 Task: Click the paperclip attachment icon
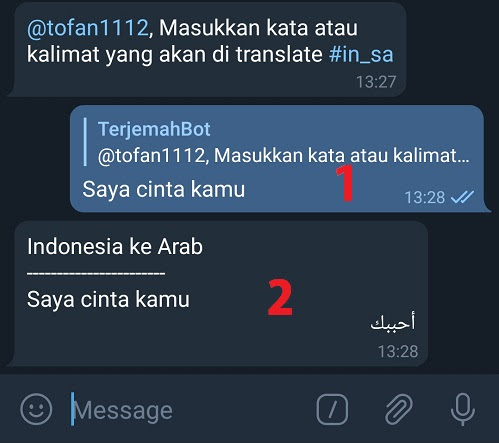click(399, 409)
